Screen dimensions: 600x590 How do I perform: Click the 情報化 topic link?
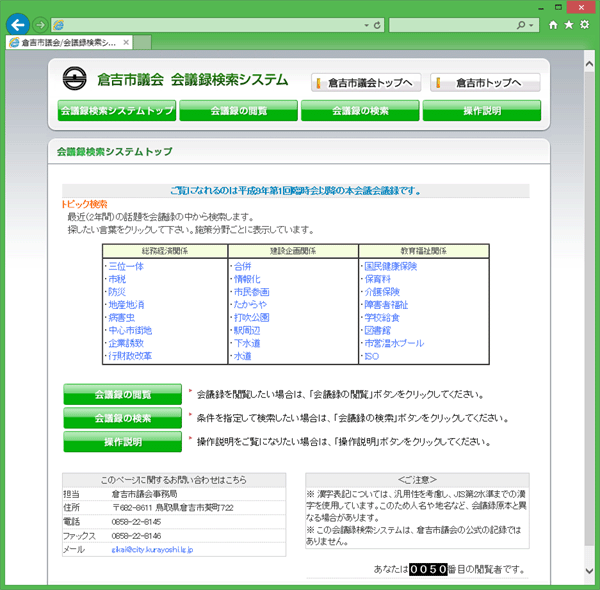247,279
